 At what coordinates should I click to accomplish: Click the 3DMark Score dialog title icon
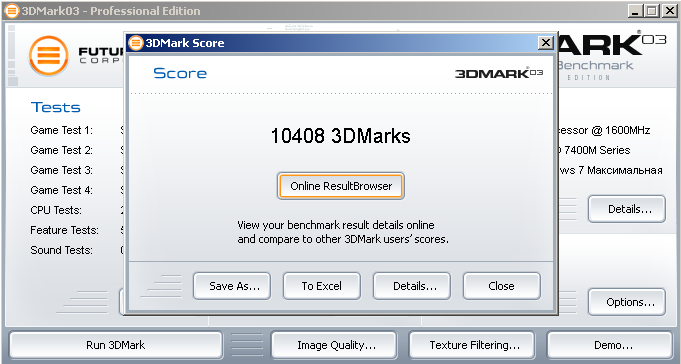[x=136, y=43]
